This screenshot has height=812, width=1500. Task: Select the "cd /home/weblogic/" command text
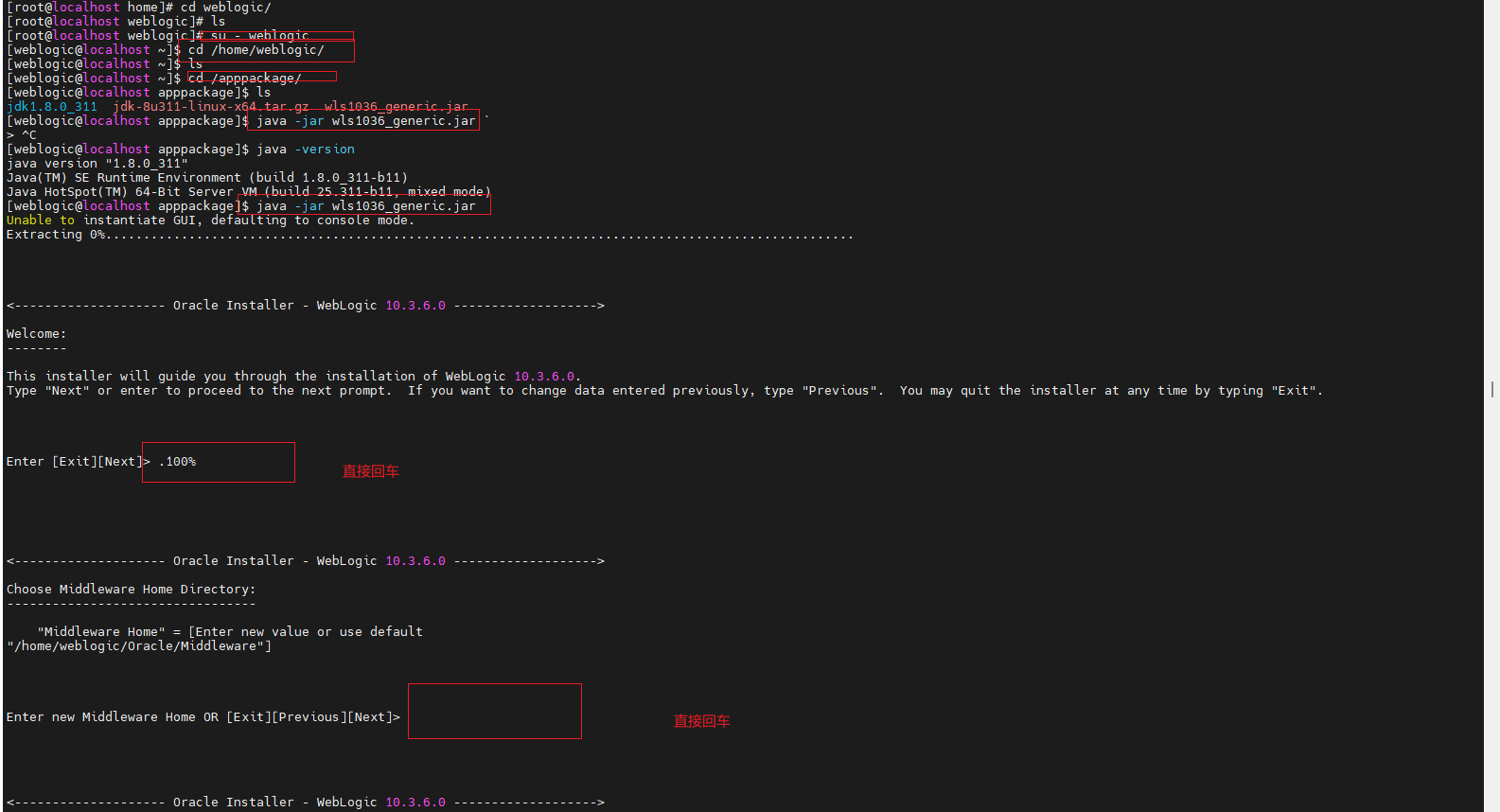256,50
